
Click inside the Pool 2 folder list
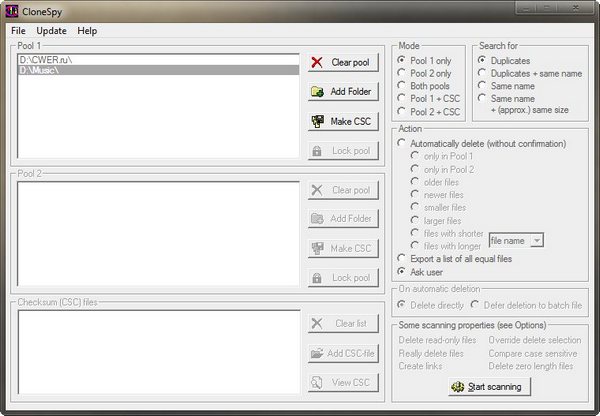[x=158, y=234]
